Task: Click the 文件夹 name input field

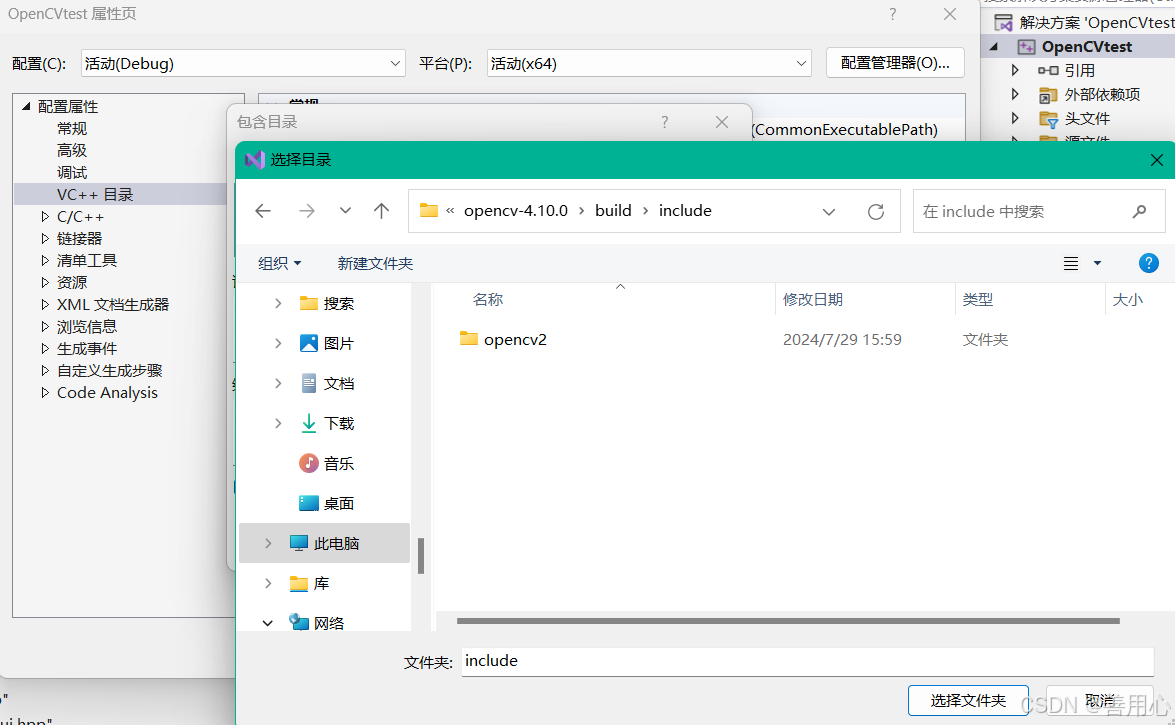Action: coord(807,661)
